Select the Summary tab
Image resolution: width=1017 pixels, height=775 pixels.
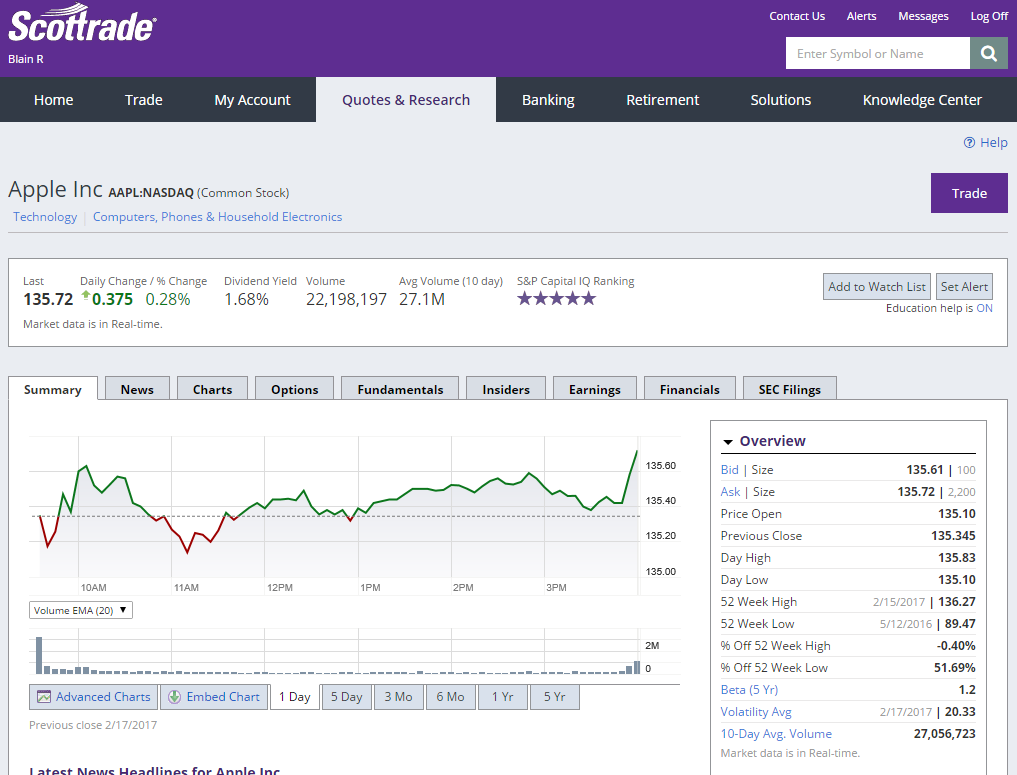(x=53, y=389)
